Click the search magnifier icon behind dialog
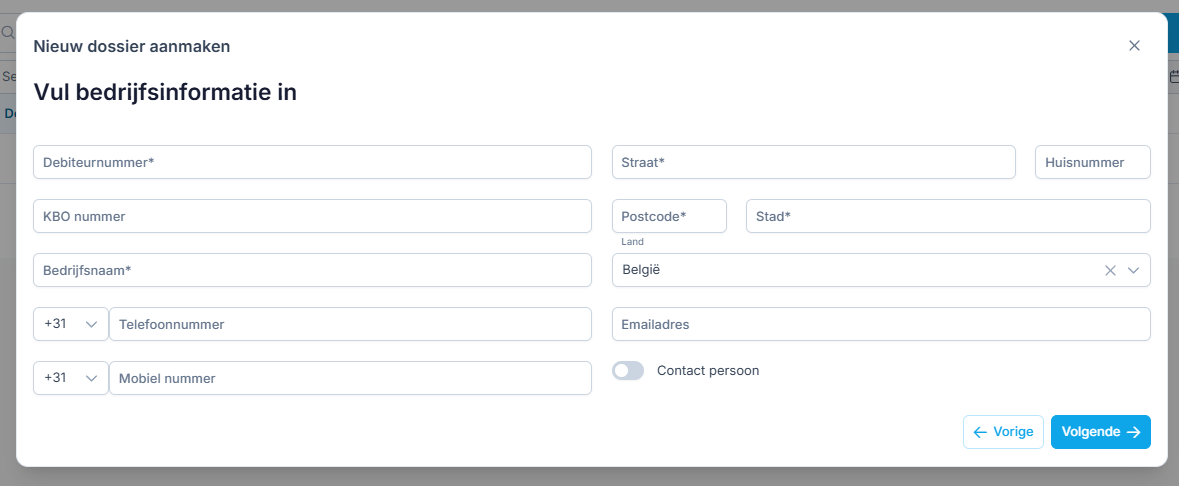Image resolution: width=1179 pixels, height=486 pixels. [x=7, y=33]
